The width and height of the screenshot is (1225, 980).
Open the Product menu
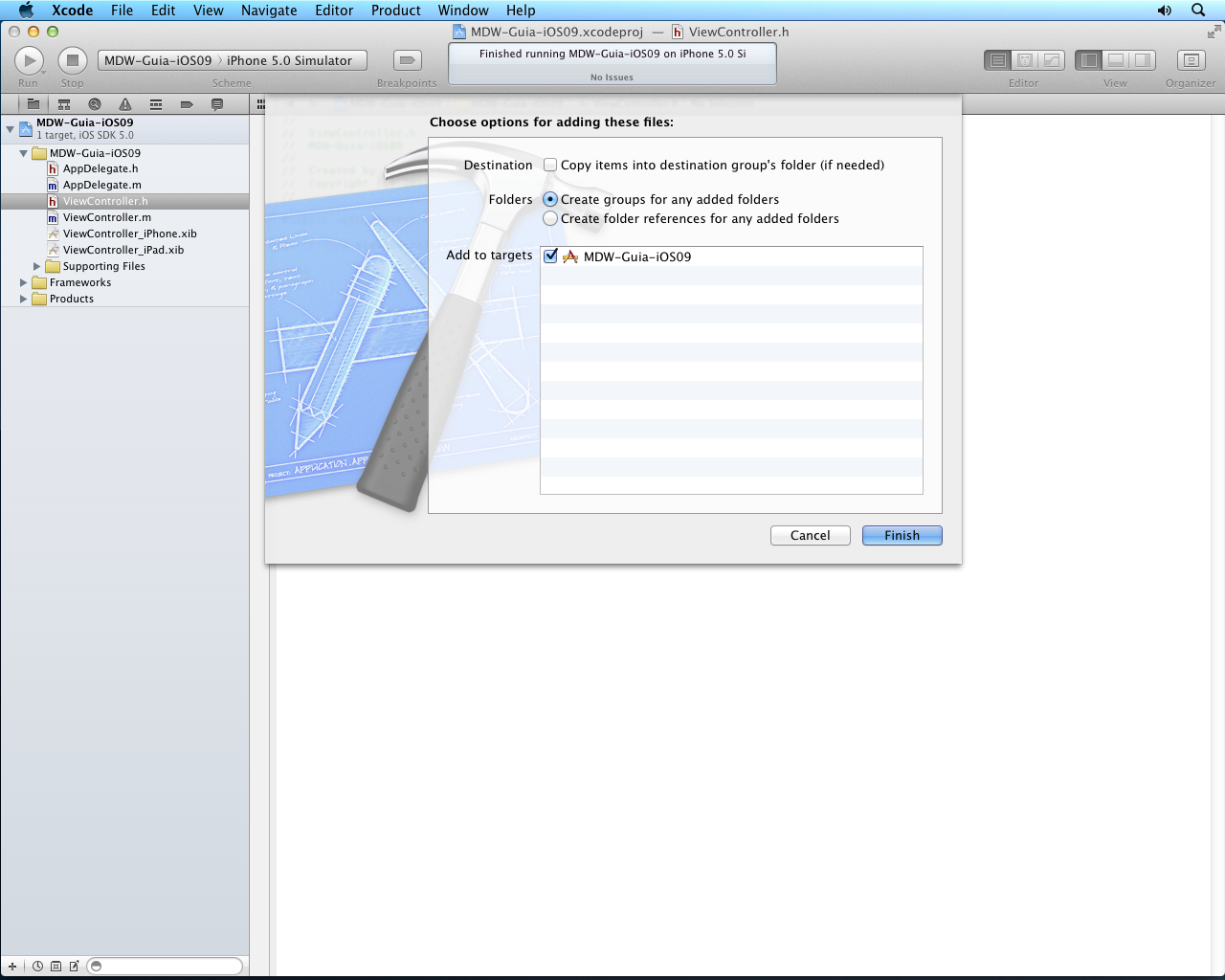[x=396, y=11]
